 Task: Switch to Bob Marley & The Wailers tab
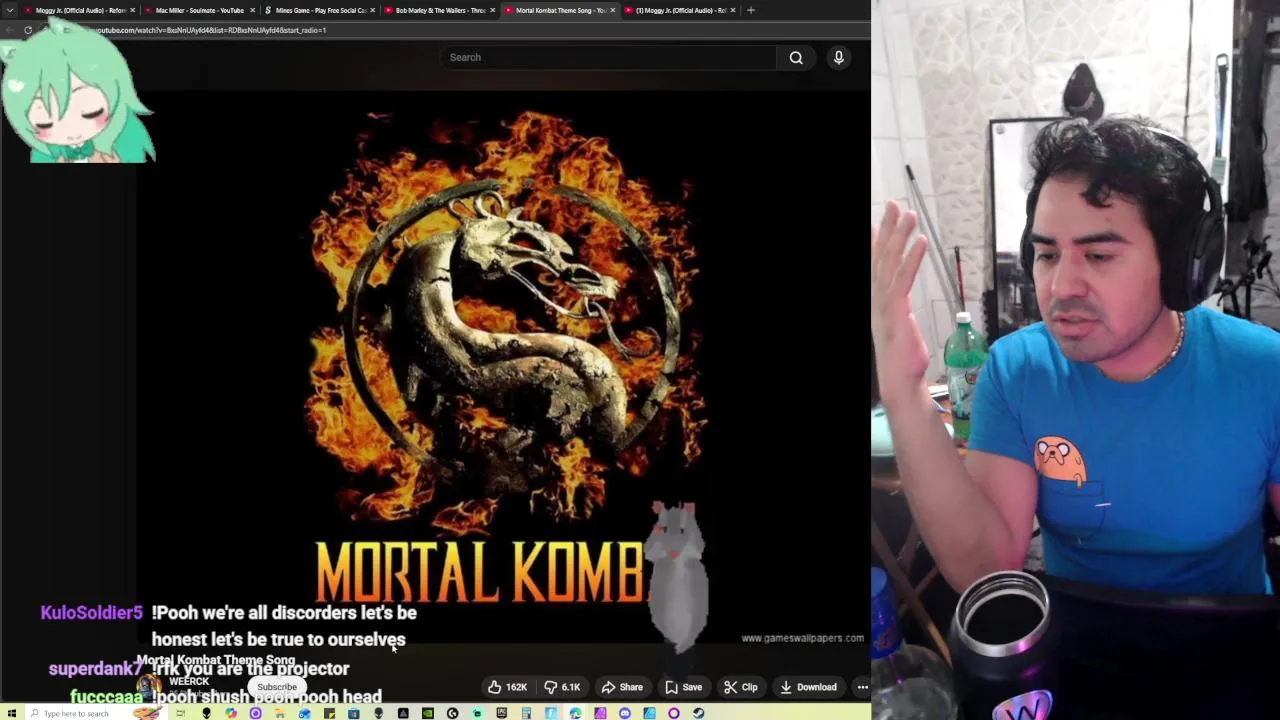click(x=438, y=10)
